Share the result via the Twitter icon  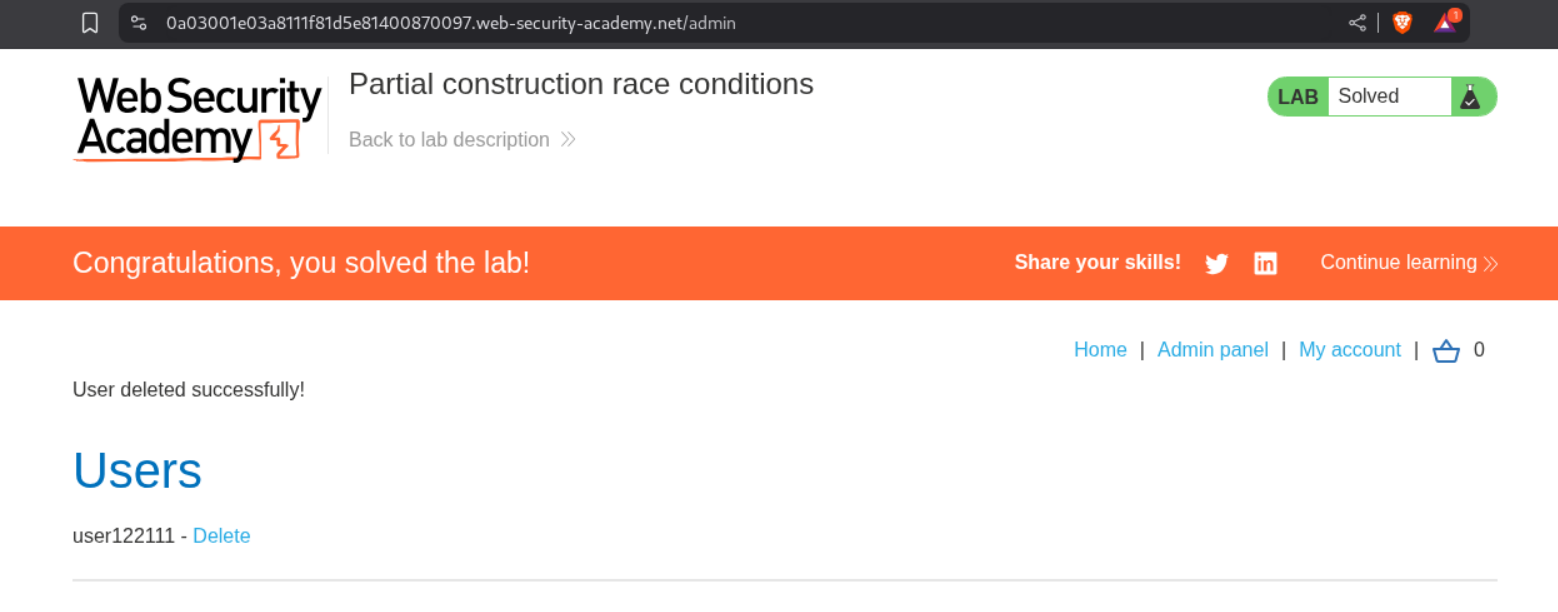(x=1216, y=264)
